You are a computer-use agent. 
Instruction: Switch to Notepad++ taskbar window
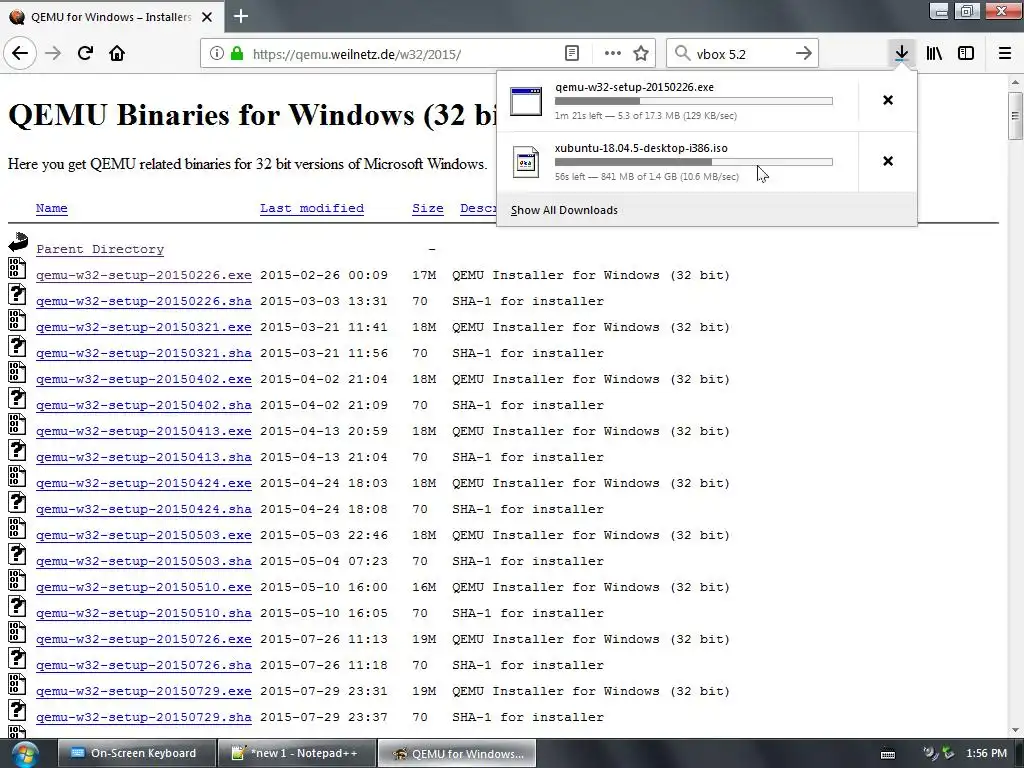[296, 754]
